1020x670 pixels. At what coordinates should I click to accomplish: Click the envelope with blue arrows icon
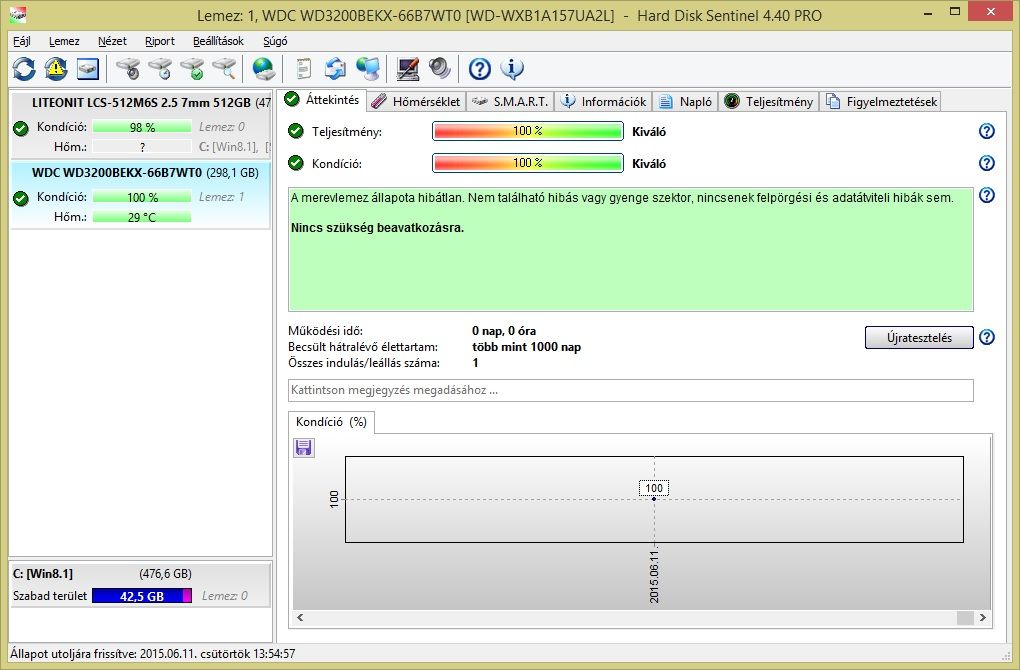[336, 68]
